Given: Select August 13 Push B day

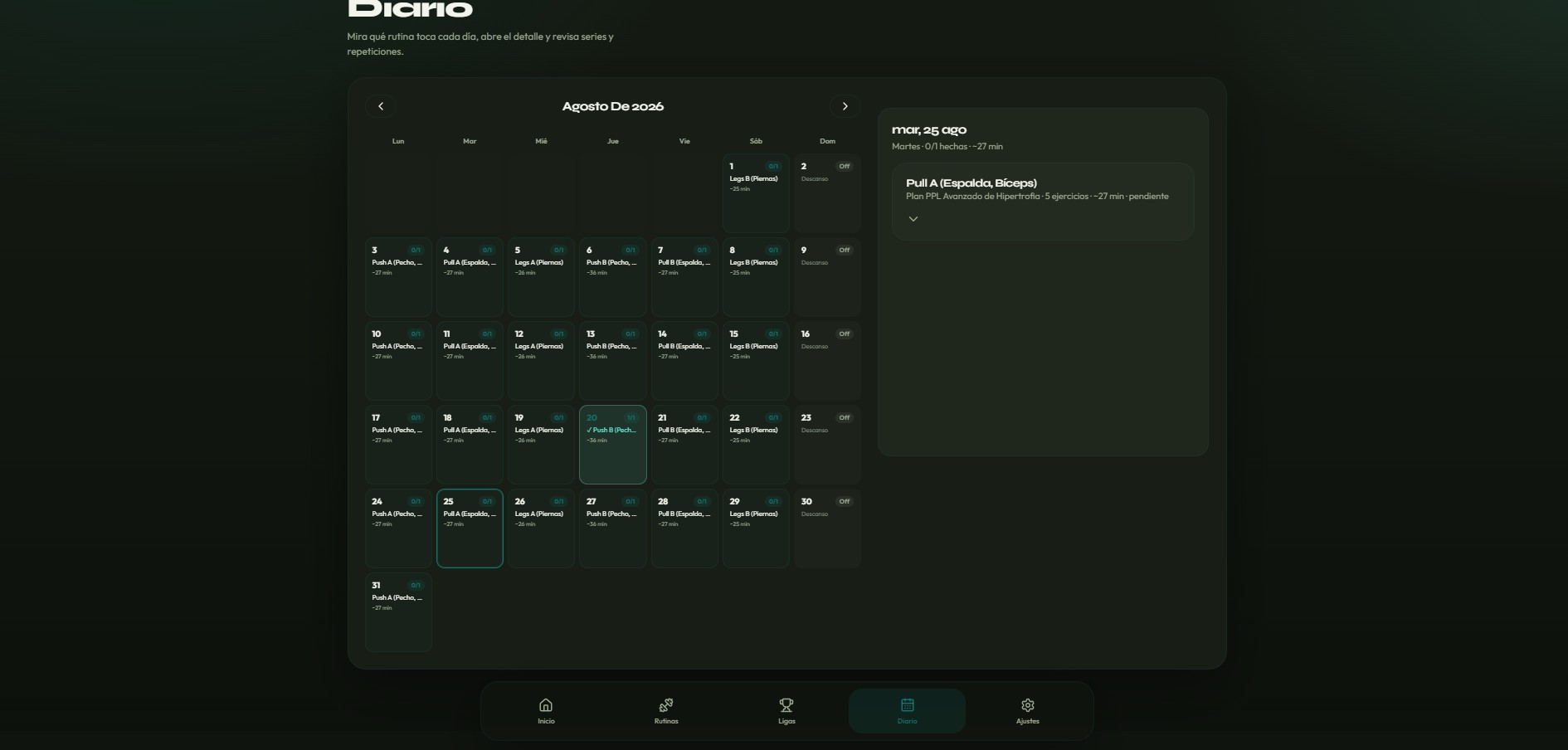Looking at the screenshot, I should [613, 361].
